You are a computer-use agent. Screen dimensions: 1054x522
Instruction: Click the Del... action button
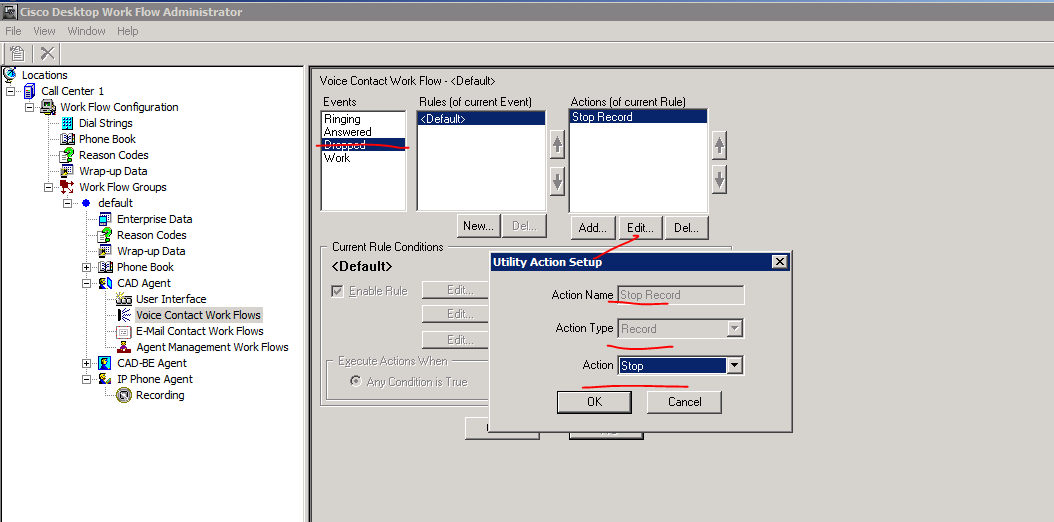pyautogui.click(x=686, y=228)
